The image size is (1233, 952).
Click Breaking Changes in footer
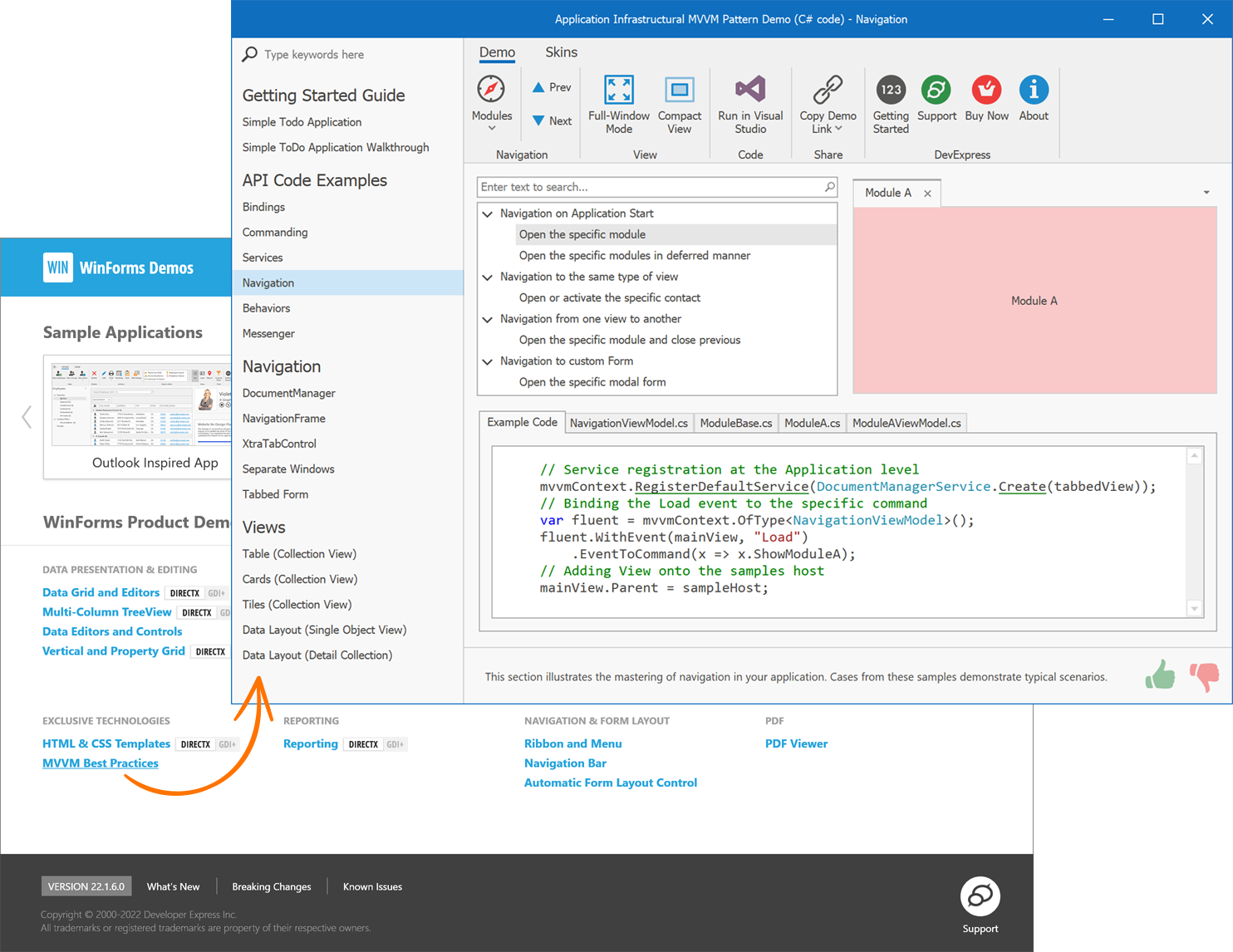pyautogui.click(x=272, y=886)
